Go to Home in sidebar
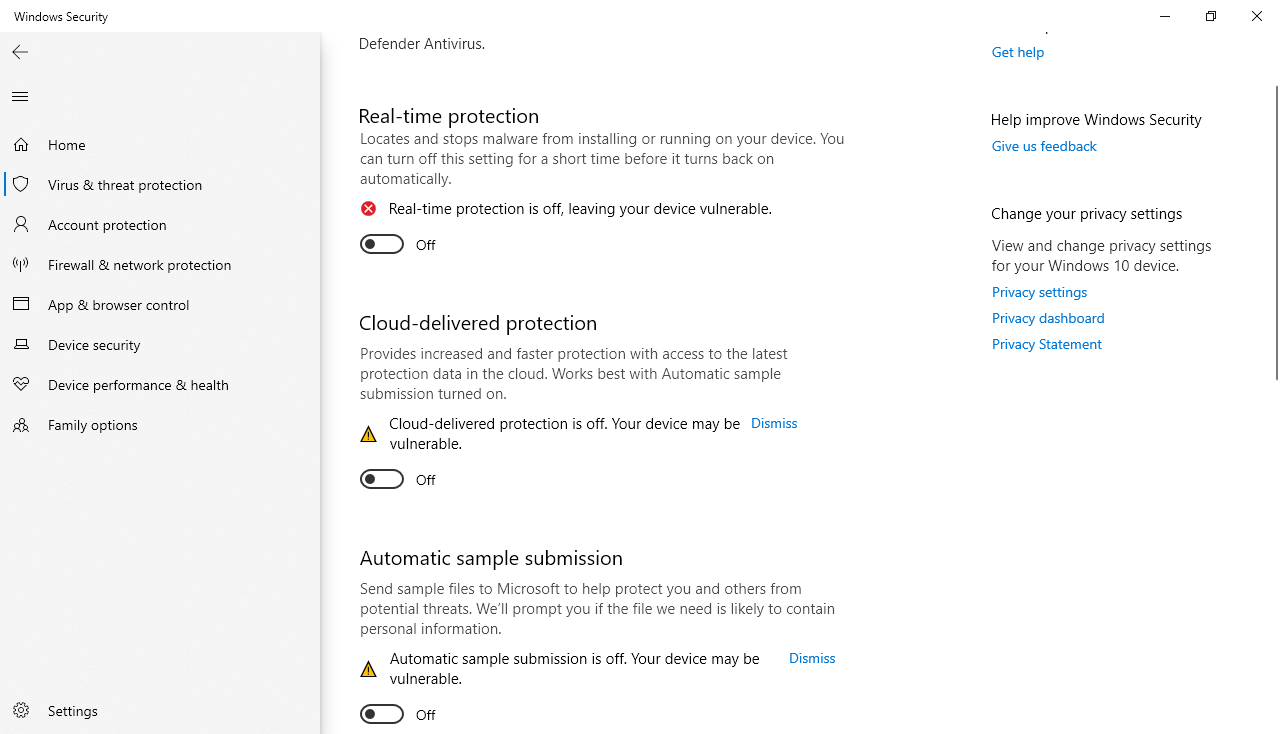 (160, 145)
